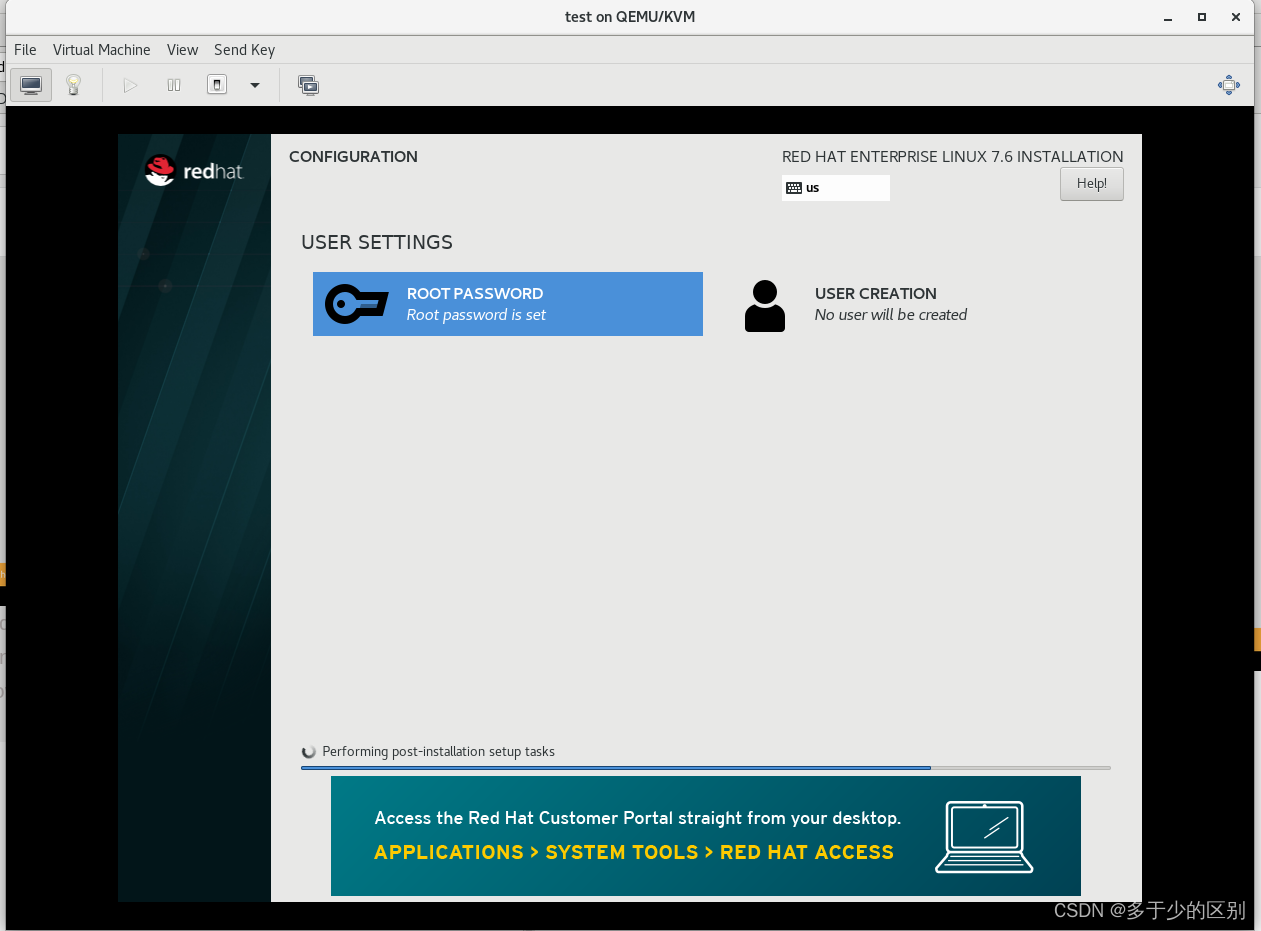Power on the virtual machine (play icon)
The height and width of the screenshot is (931, 1261).
coord(130,85)
